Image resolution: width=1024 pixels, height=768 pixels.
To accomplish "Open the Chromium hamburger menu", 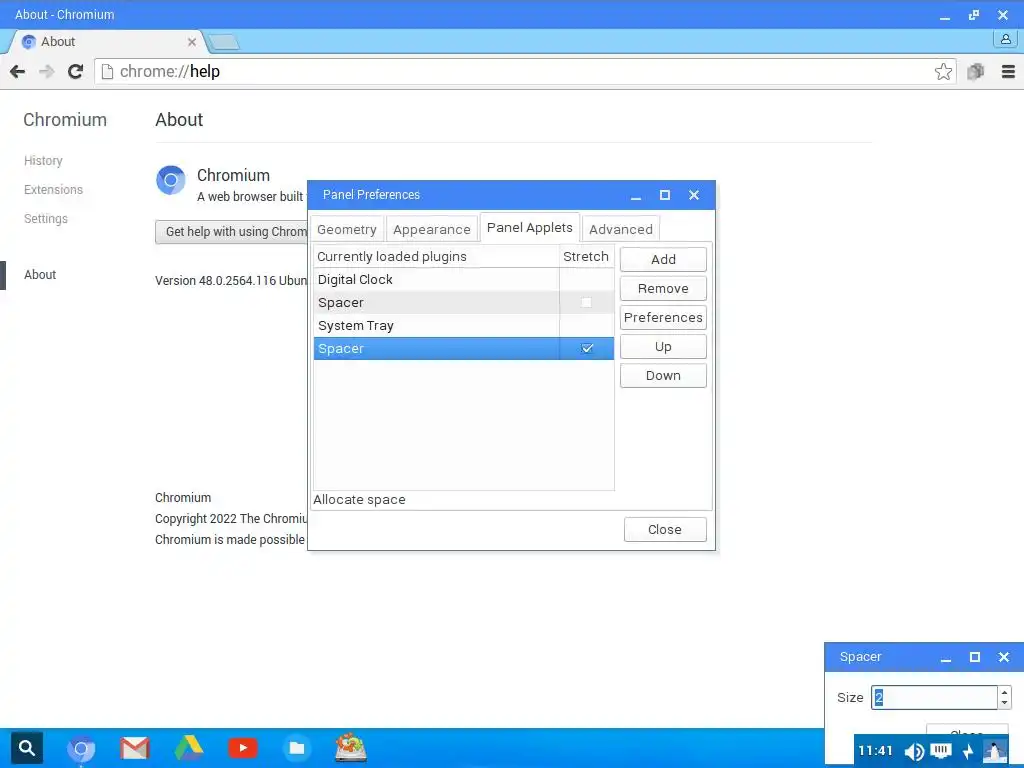I will 1008,71.
